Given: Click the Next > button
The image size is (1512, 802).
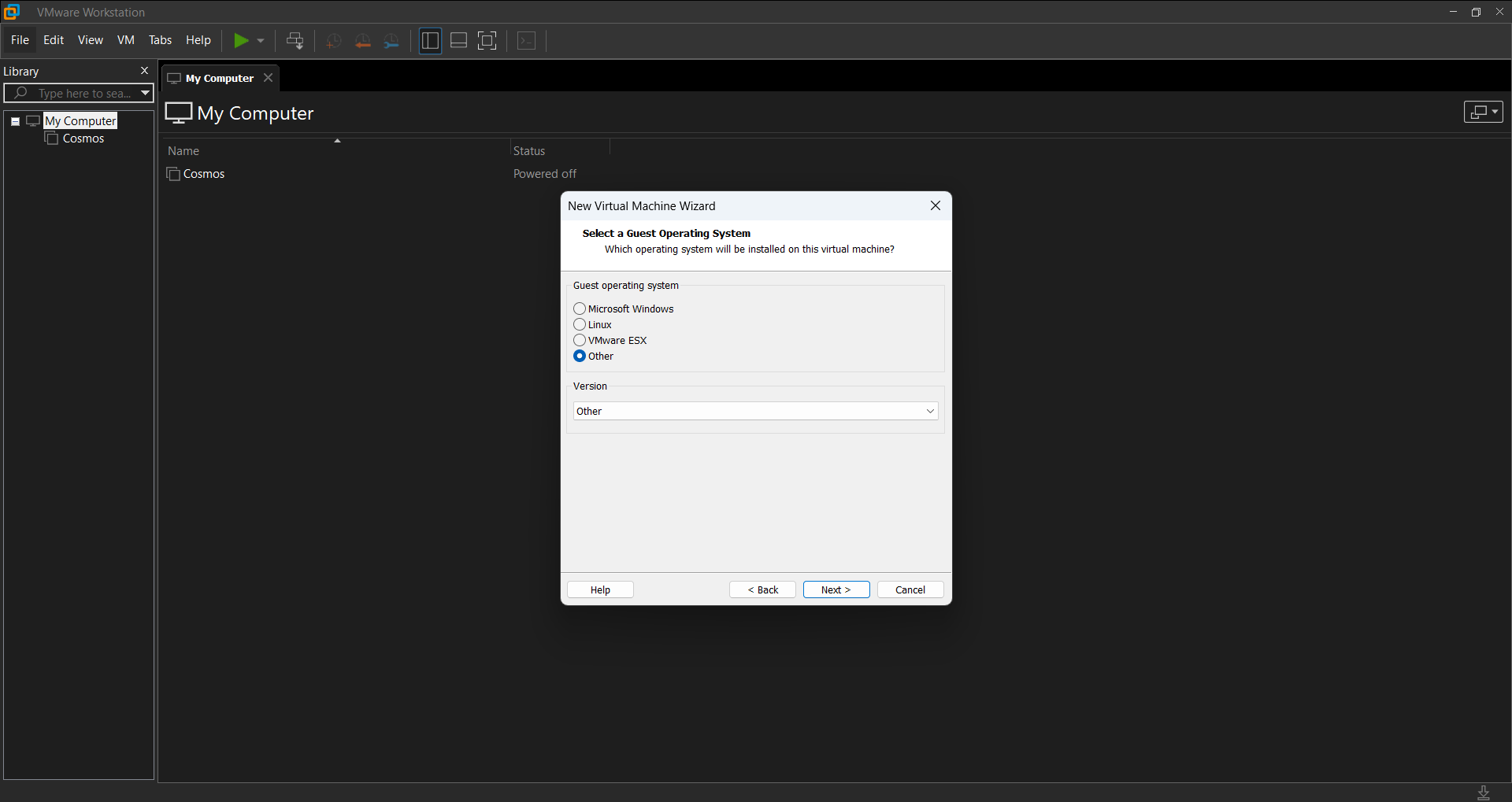Looking at the screenshot, I should click(836, 589).
